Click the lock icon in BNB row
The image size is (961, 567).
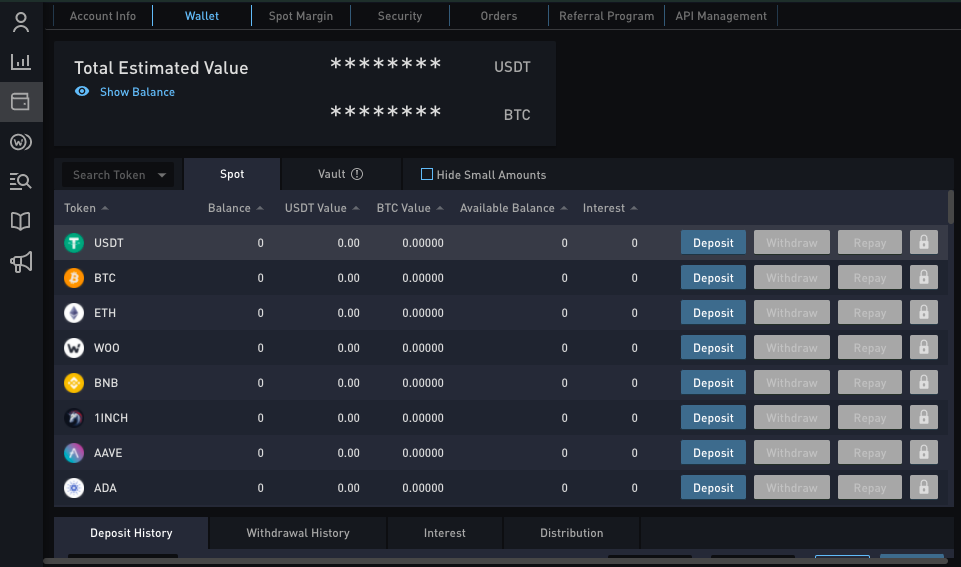point(924,382)
